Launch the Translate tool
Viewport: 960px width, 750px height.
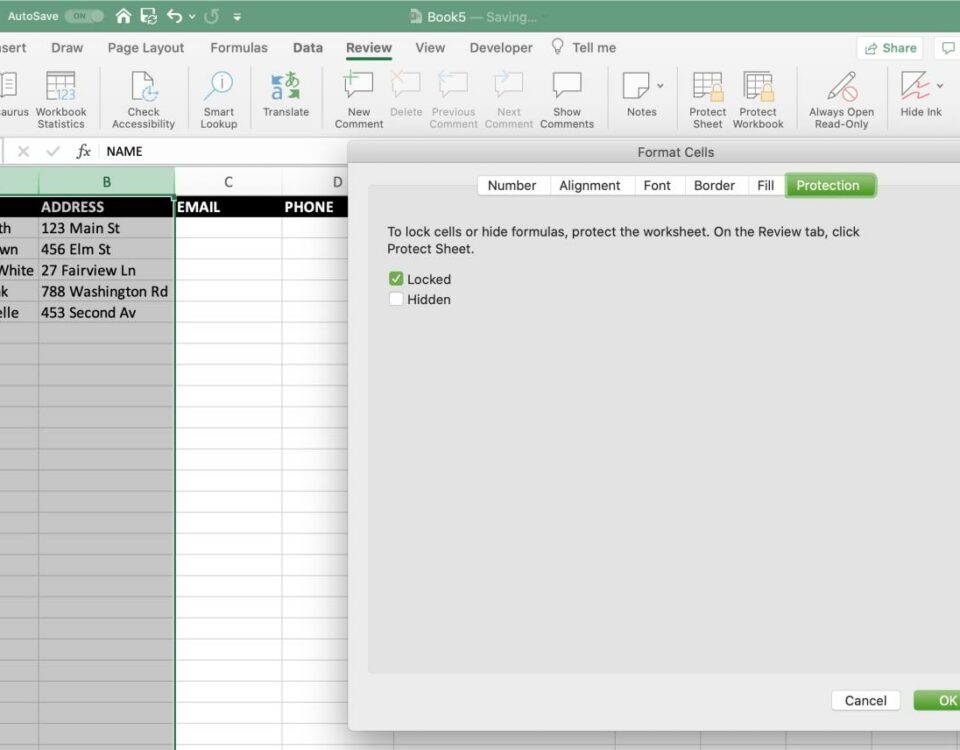(286, 95)
